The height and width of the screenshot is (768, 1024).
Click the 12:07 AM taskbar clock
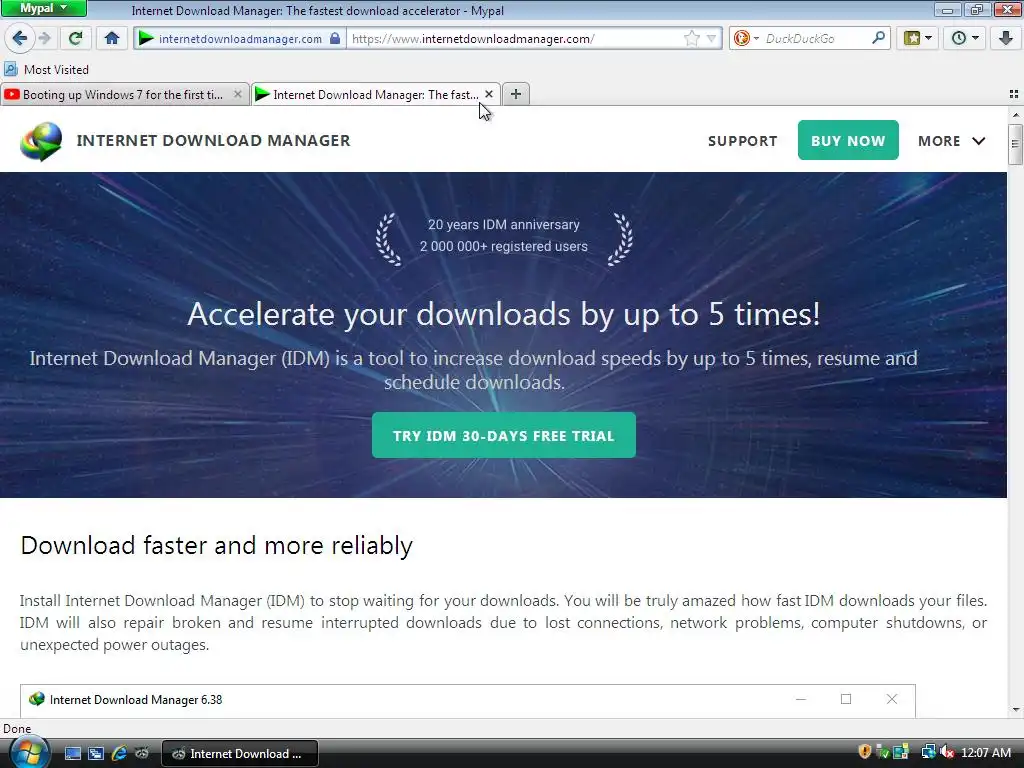click(x=986, y=753)
